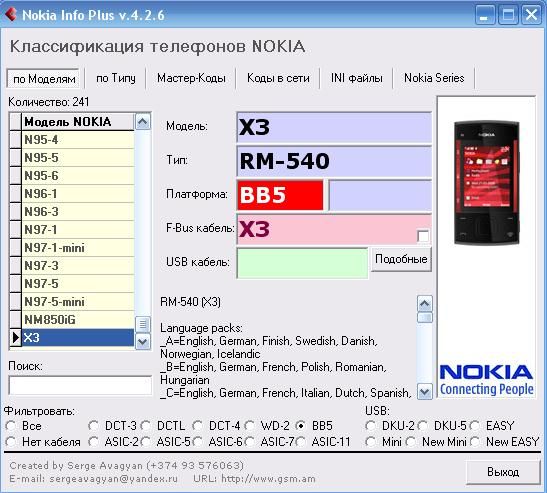Click the Nokia X3 phone picture
The height and width of the screenshot is (493, 547).
coord(487,182)
